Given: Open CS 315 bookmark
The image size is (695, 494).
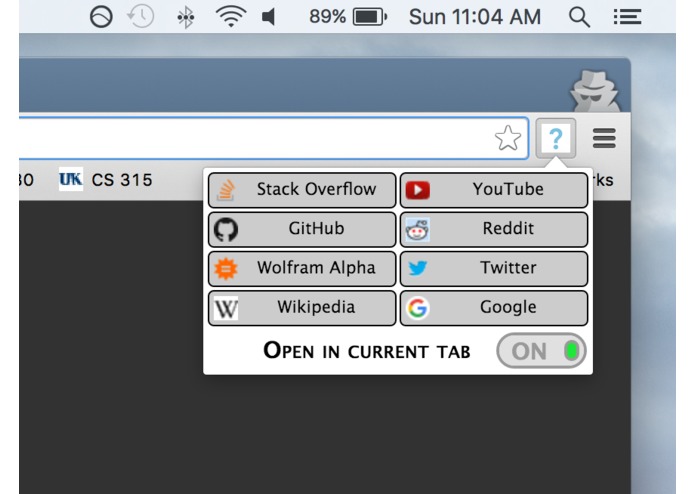Looking at the screenshot, I should pyautogui.click(x=106, y=179).
